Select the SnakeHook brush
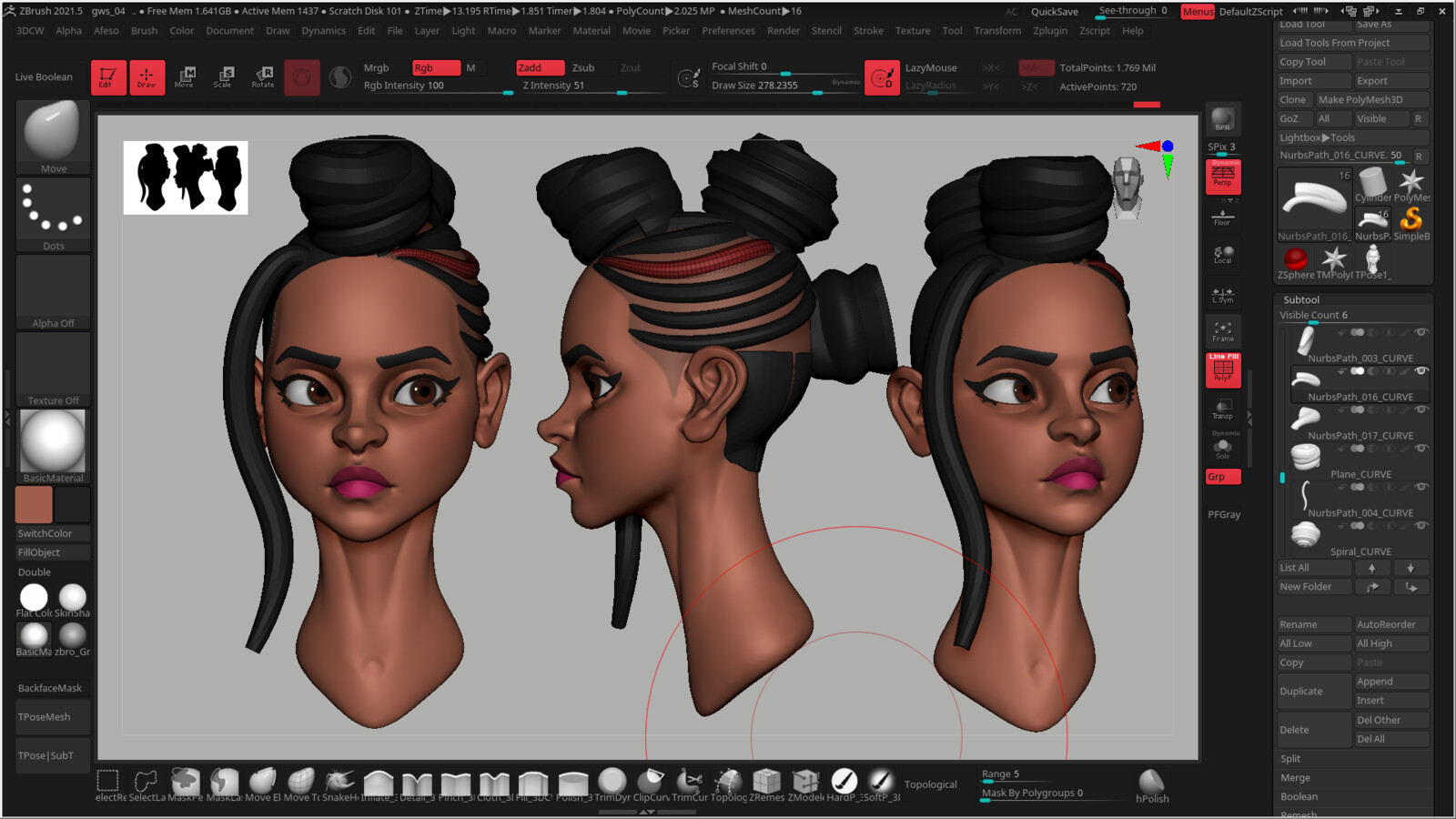 coord(339,784)
